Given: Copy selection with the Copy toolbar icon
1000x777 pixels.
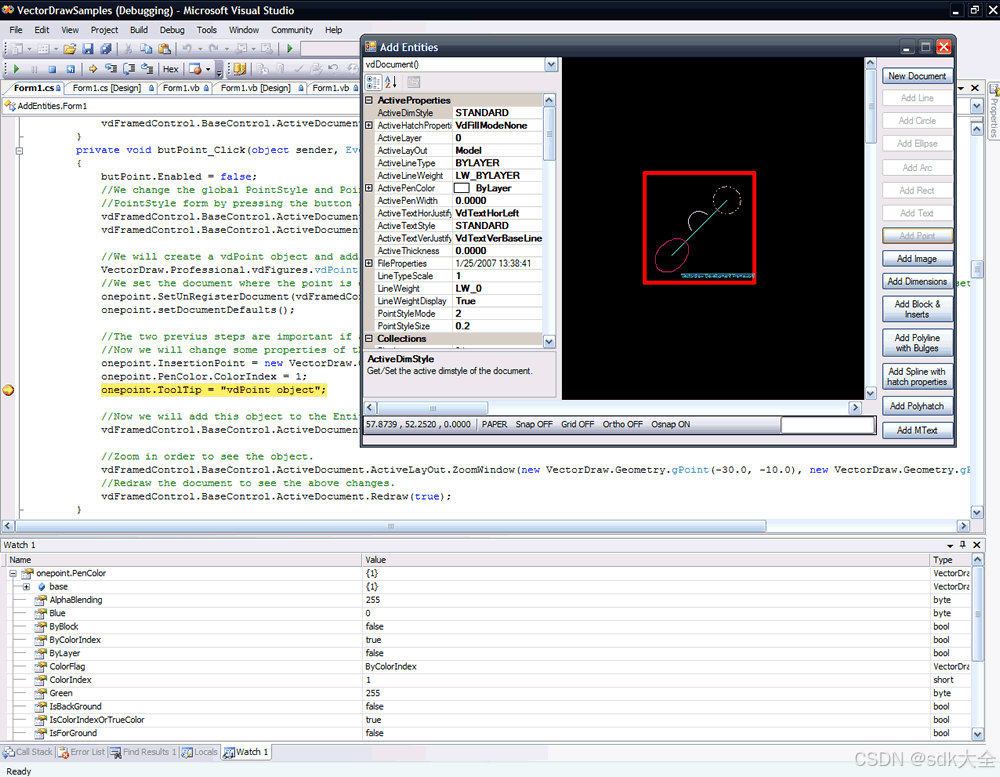Looking at the screenshot, I should pyautogui.click(x=146, y=48).
